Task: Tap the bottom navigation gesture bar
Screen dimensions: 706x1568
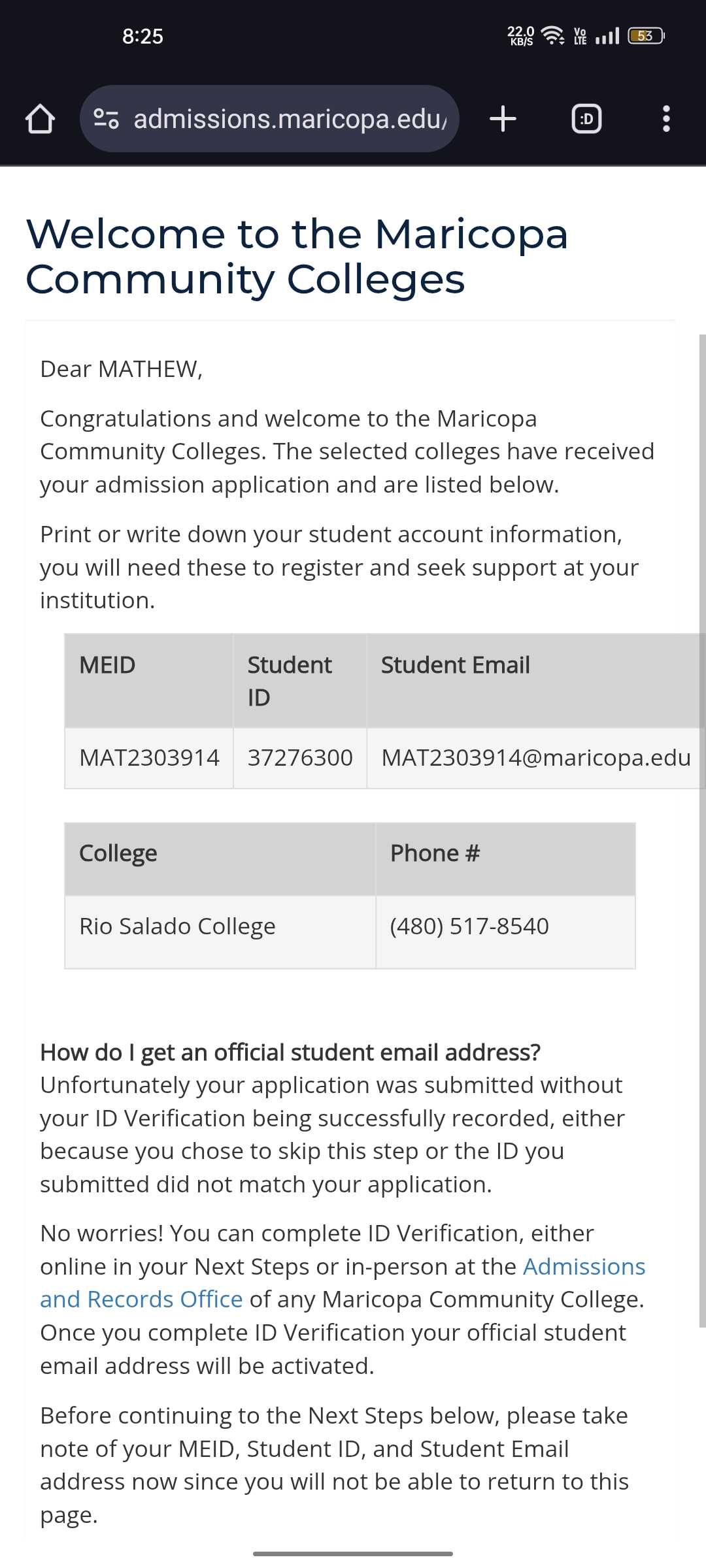Action: (353, 1554)
